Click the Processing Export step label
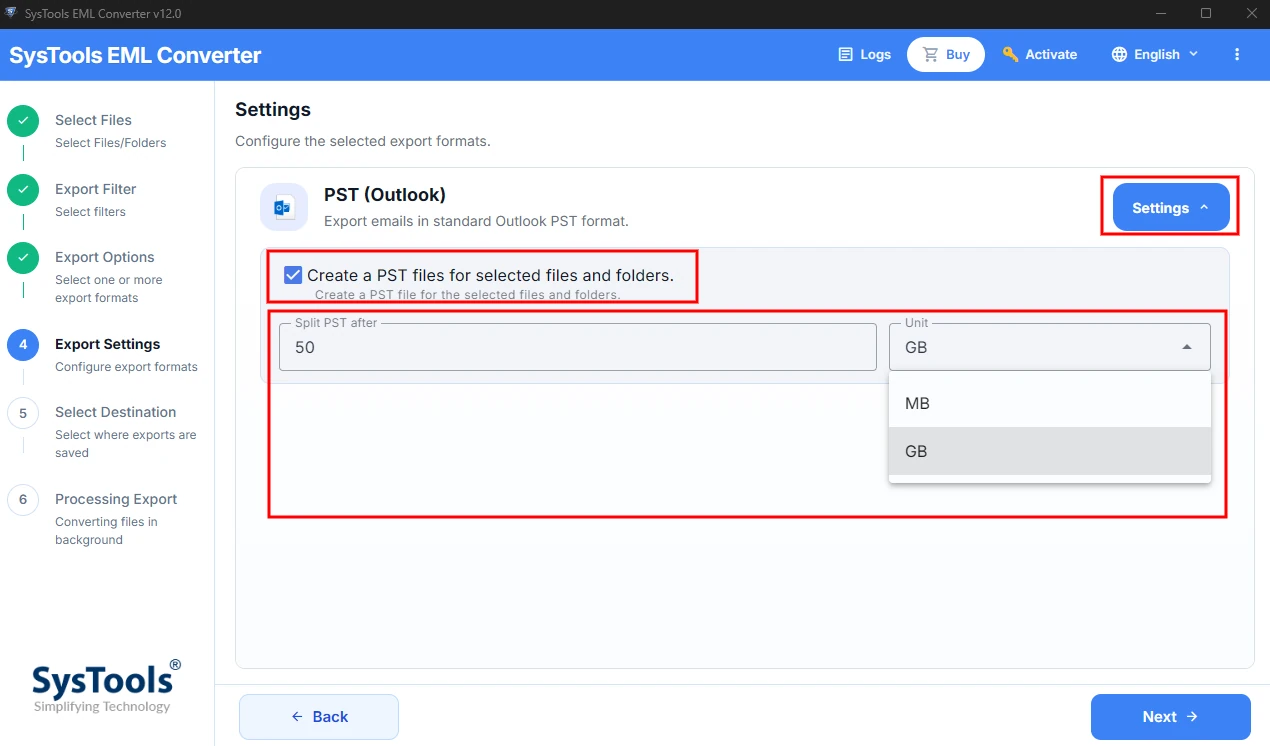This screenshot has width=1270, height=746. click(x=116, y=499)
